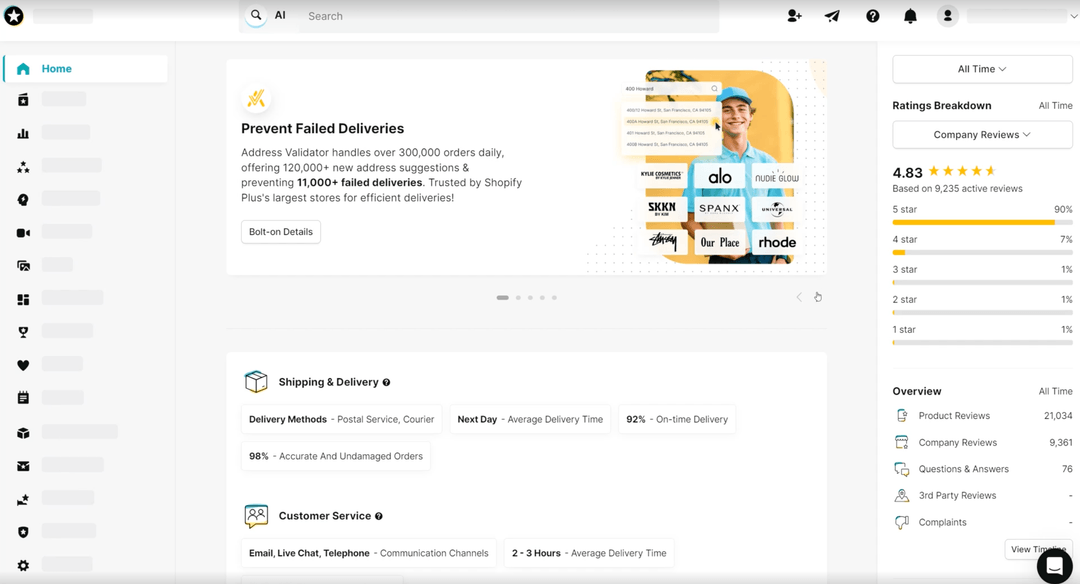Open the video camera icon in sidebar
Image resolution: width=1080 pixels, height=584 pixels.
(x=23, y=233)
